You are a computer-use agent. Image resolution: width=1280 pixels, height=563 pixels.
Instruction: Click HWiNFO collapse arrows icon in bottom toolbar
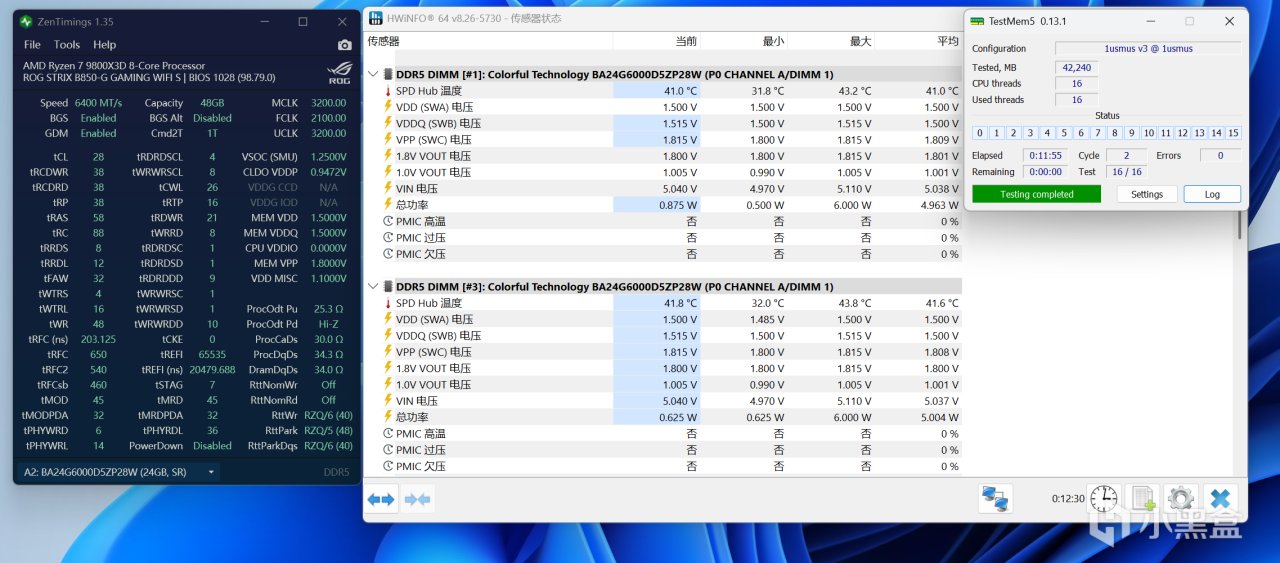coord(417,499)
